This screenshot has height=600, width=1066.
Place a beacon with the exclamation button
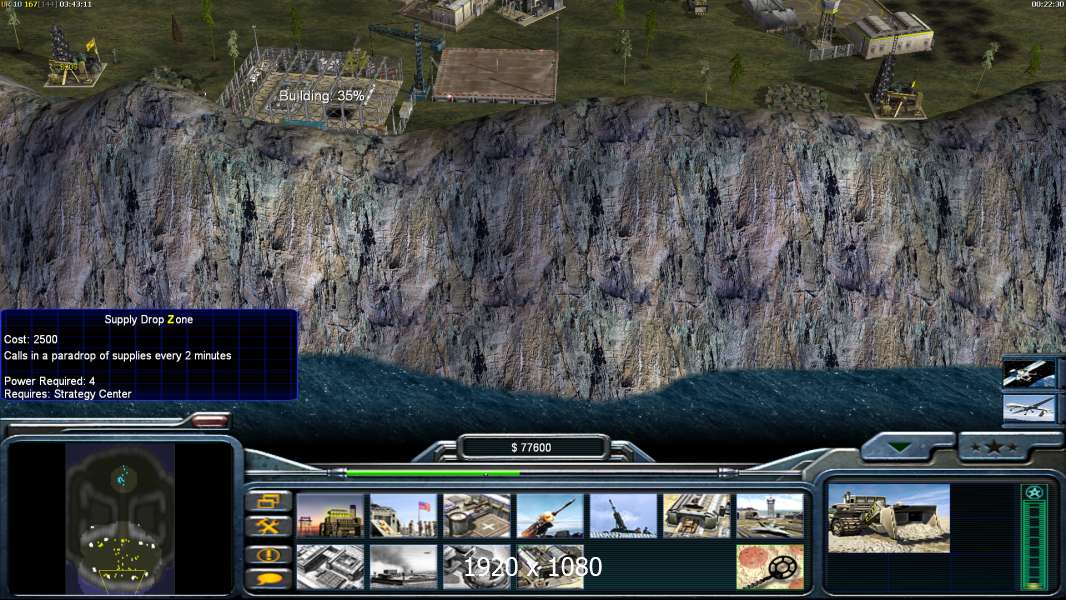point(269,554)
